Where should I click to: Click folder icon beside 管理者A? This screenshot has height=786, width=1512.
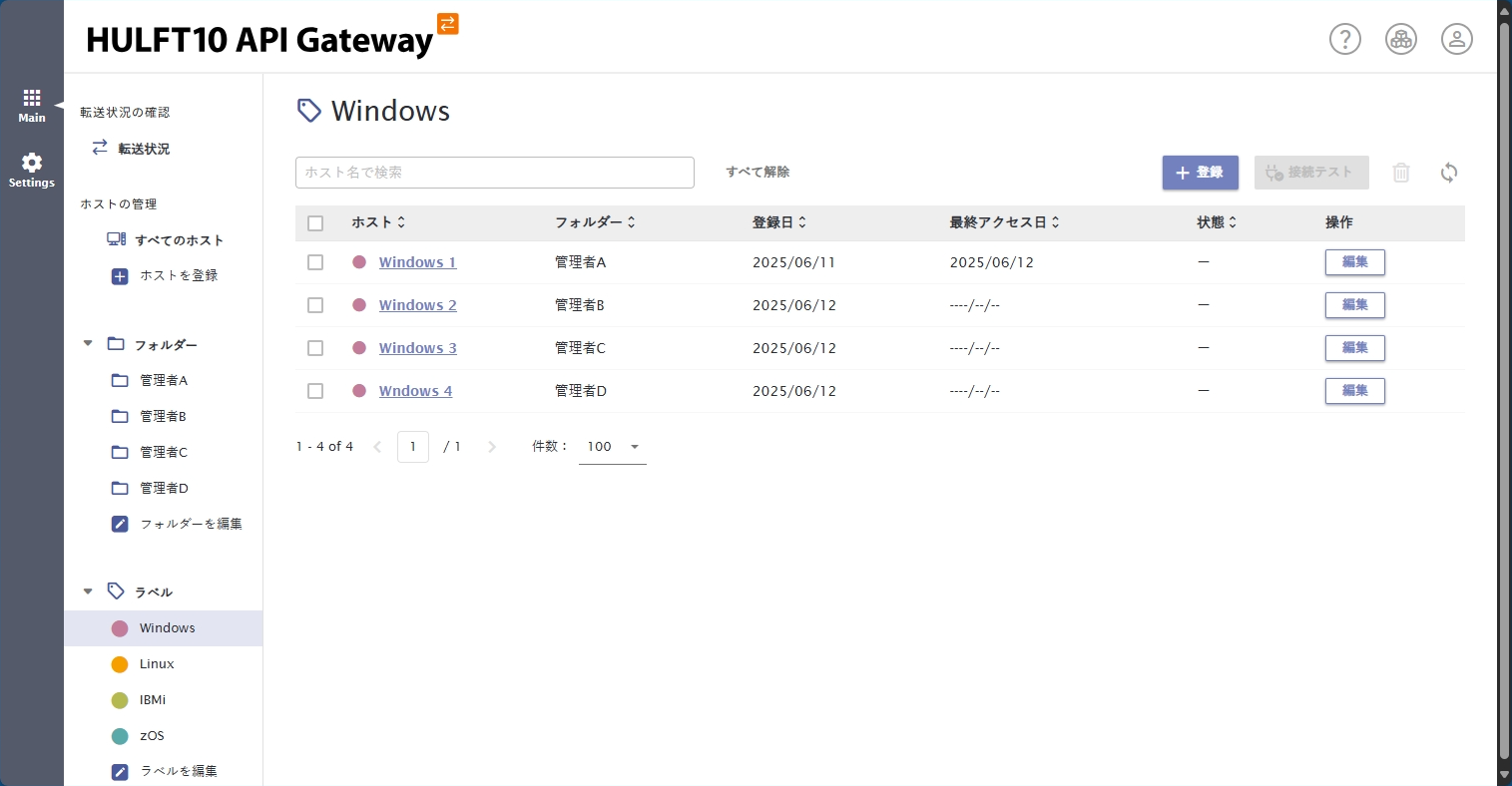pyautogui.click(x=120, y=380)
